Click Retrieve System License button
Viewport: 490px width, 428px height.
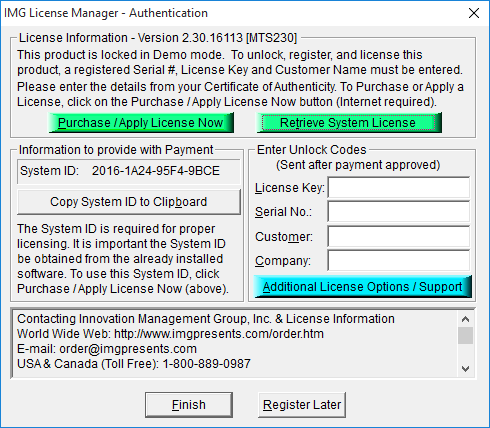(349, 123)
